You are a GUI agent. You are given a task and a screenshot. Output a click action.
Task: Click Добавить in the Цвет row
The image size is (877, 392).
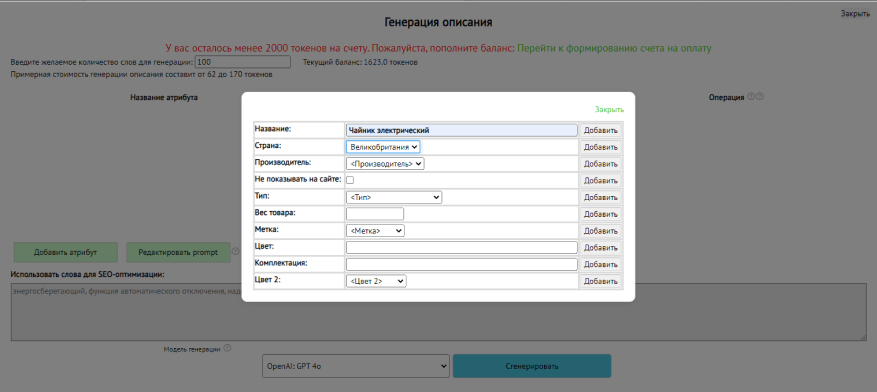click(601, 248)
